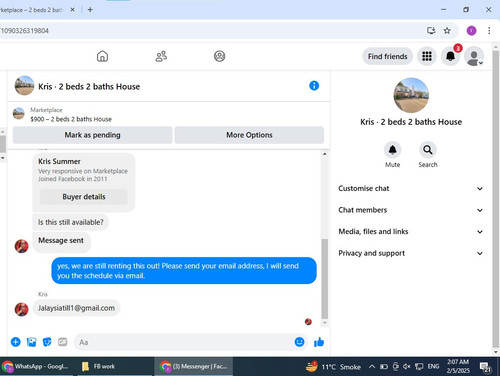Click the chat scrollbar thumb

(x=324, y=279)
